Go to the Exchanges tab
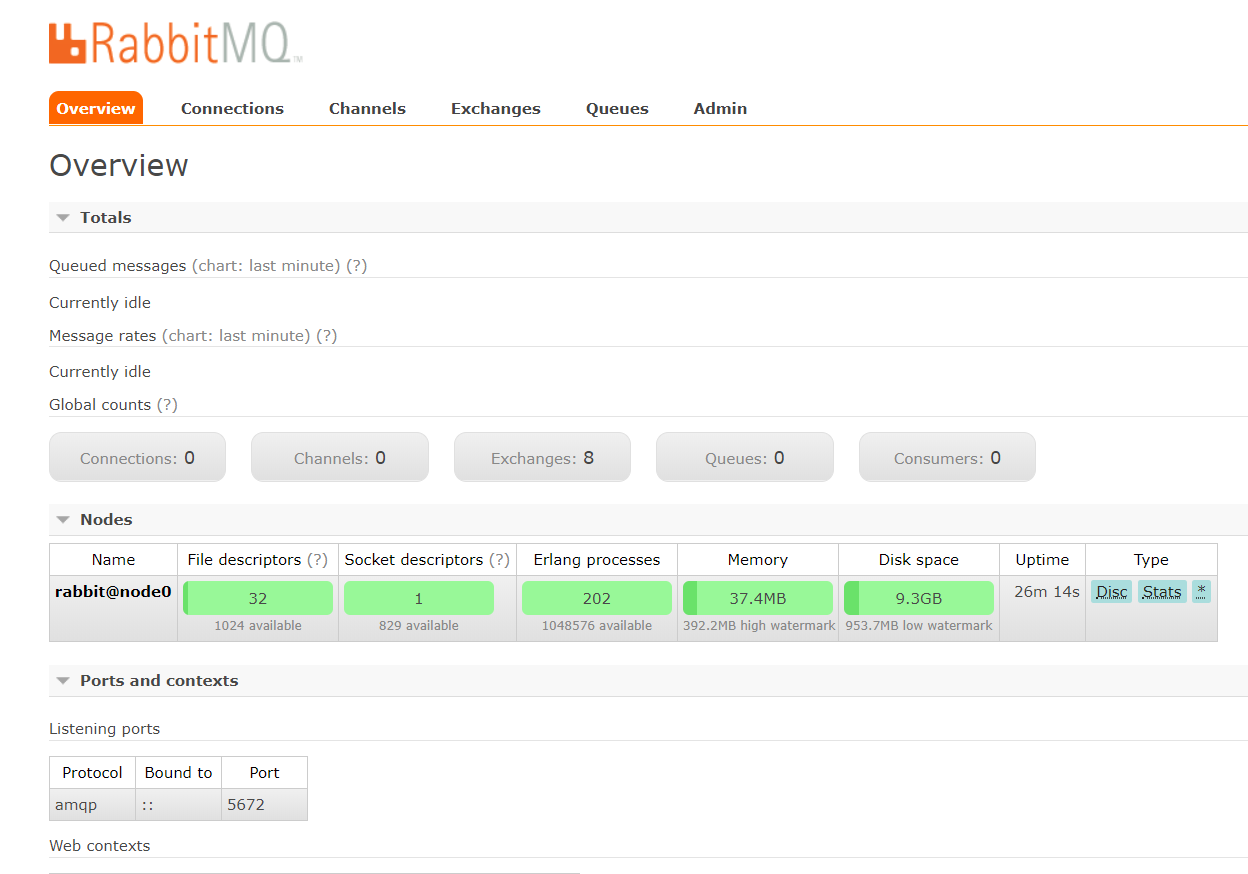 point(496,108)
